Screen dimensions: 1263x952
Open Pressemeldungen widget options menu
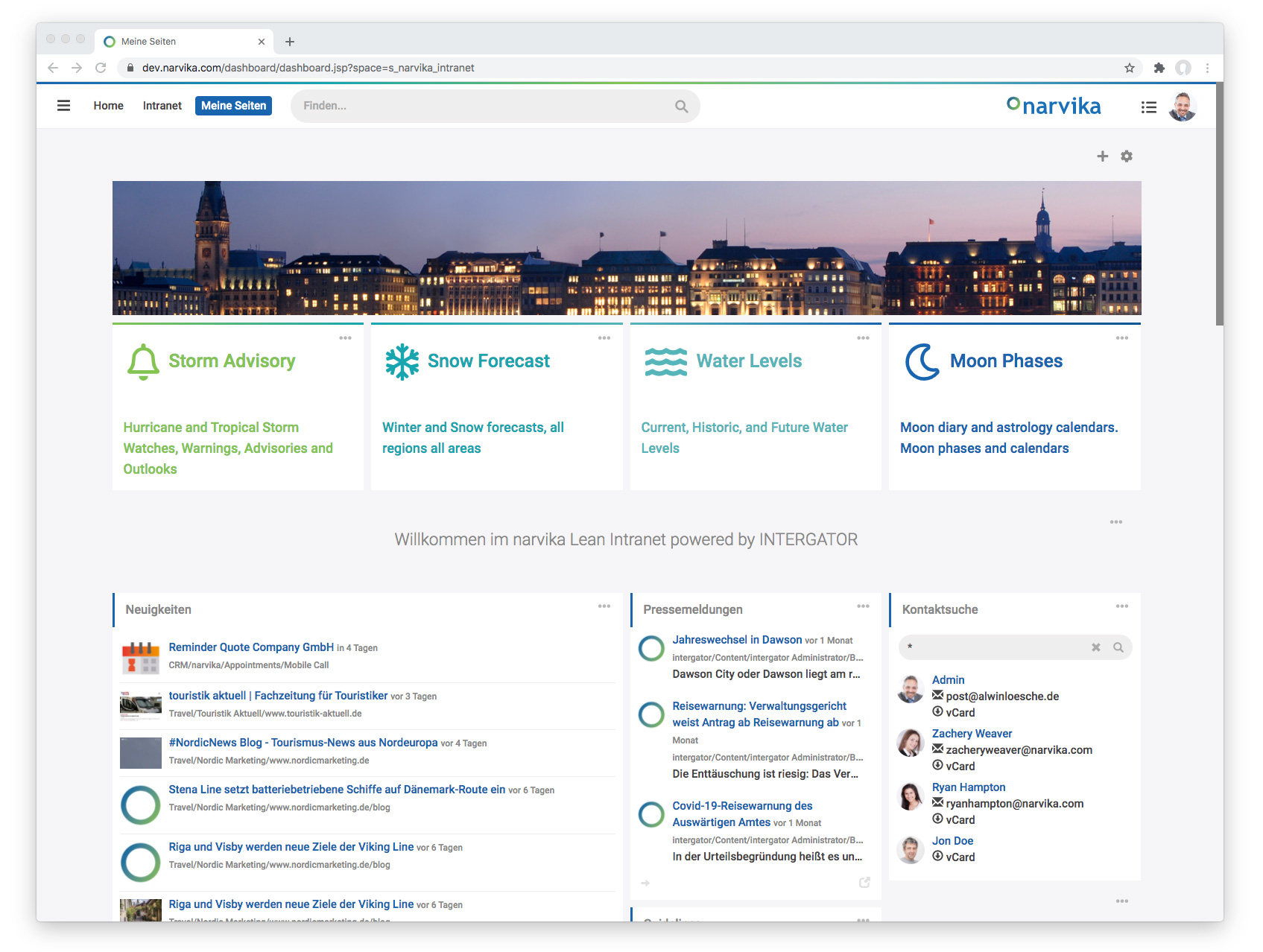coord(863,606)
